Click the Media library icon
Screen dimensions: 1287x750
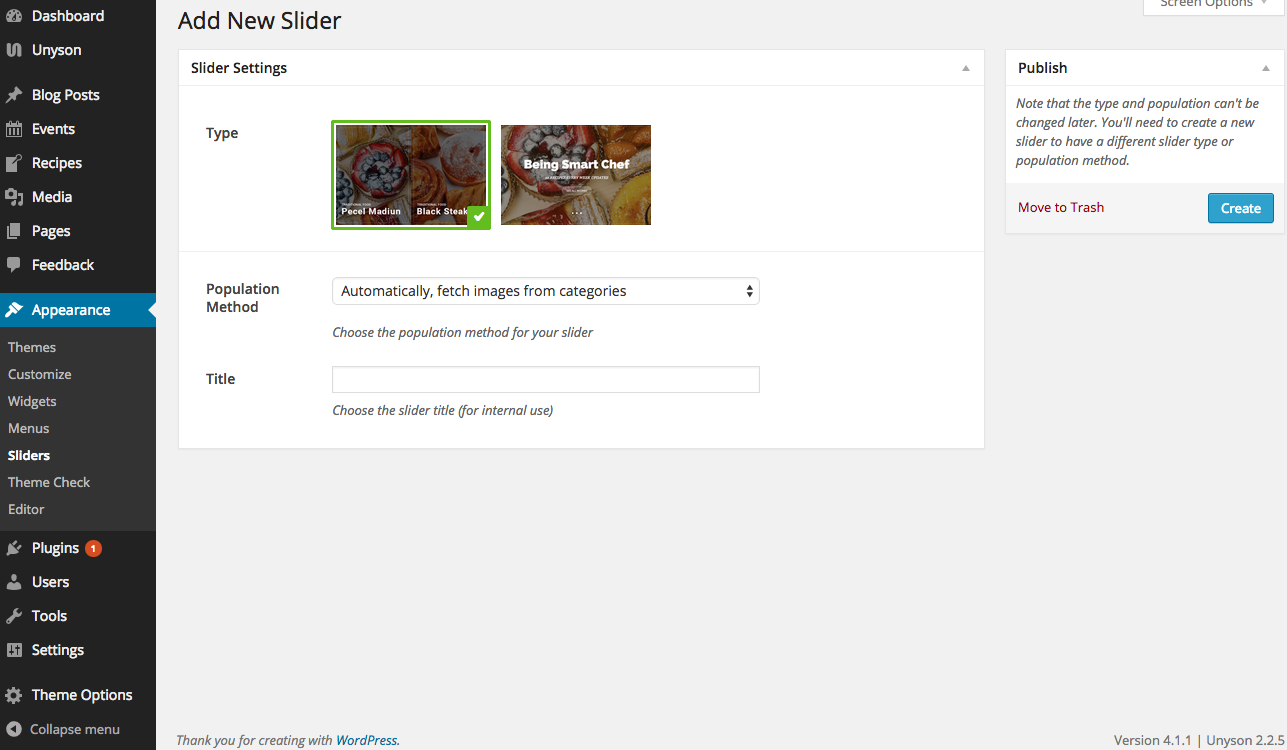tap(14, 197)
